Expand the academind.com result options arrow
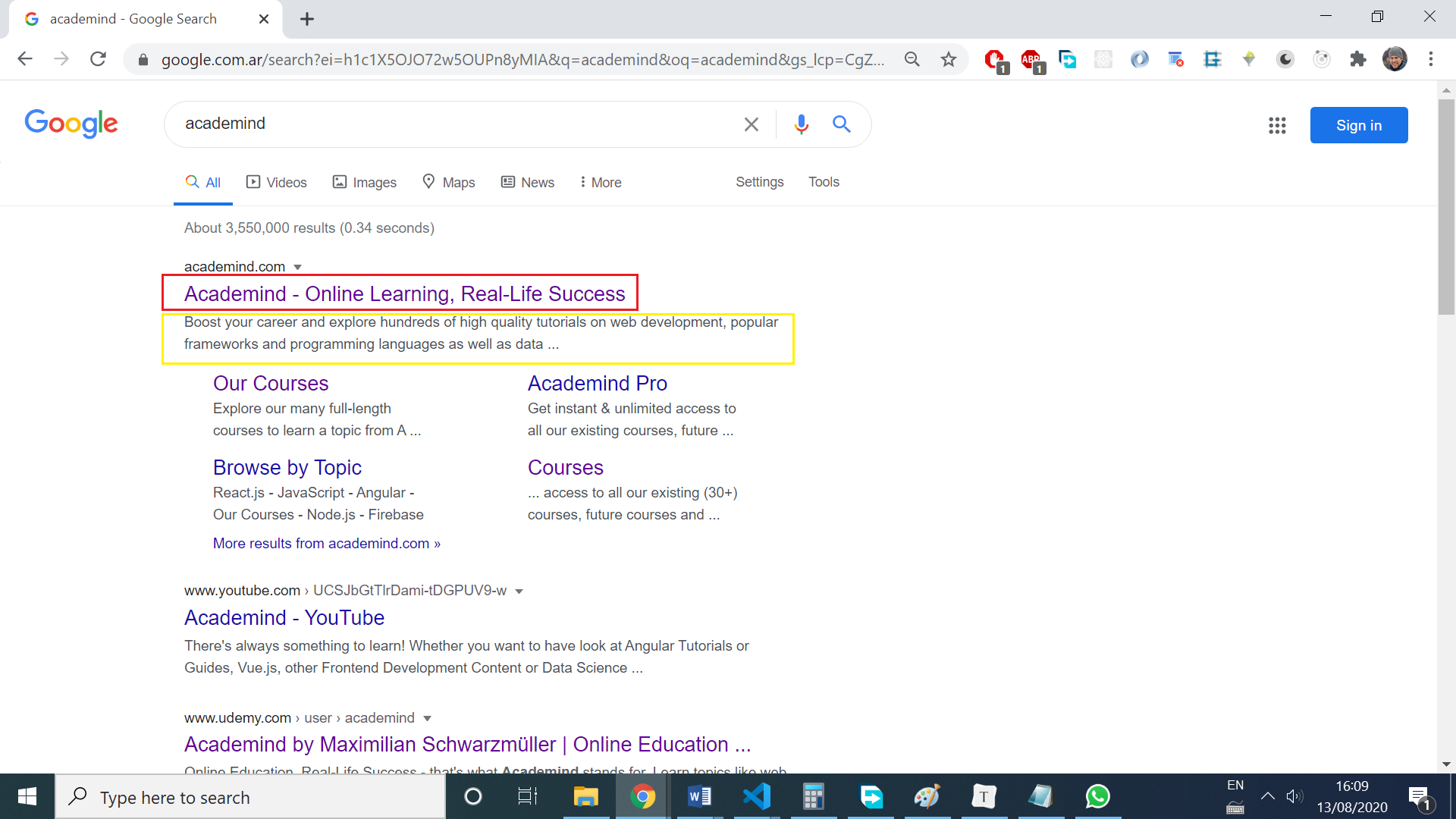Image resolution: width=1456 pixels, height=819 pixels. pos(299,266)
